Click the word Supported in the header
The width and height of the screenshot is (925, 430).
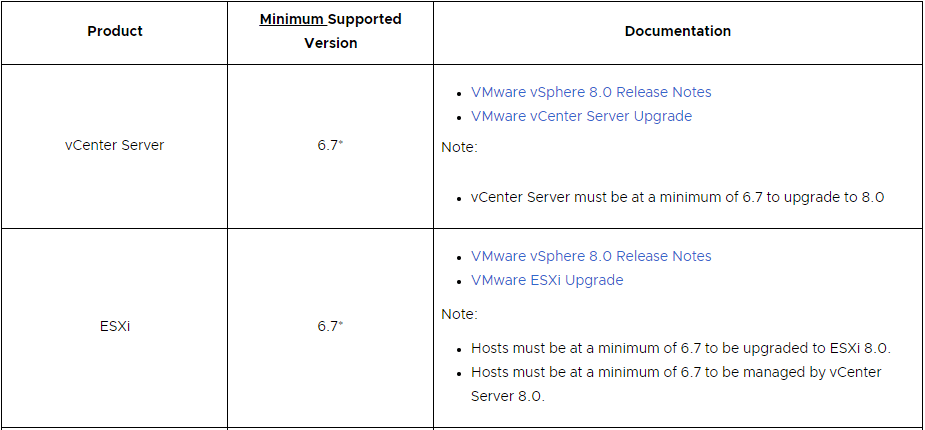pyautogui.click(x=364, y=19)
